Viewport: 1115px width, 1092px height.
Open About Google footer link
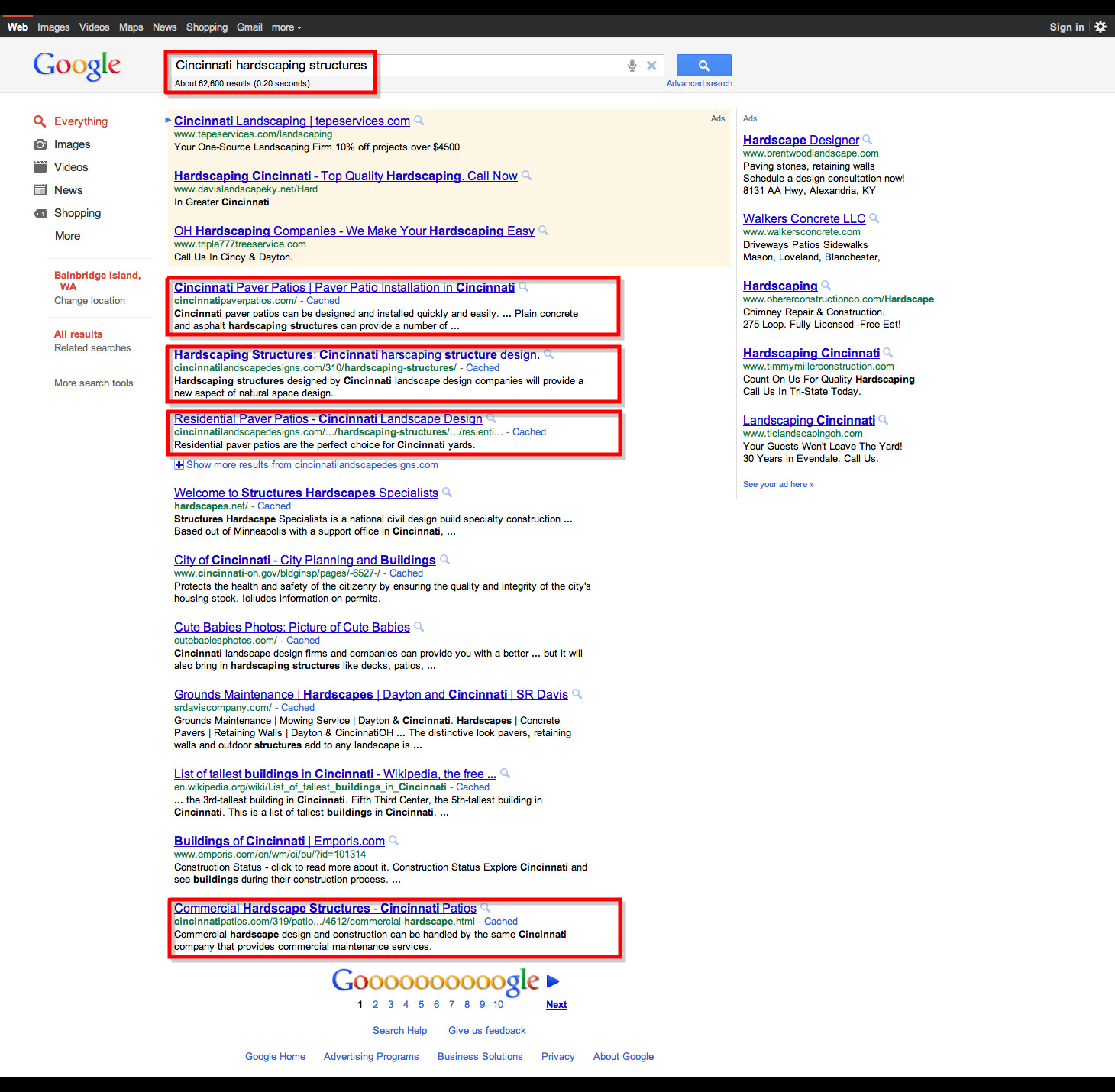623,1057
